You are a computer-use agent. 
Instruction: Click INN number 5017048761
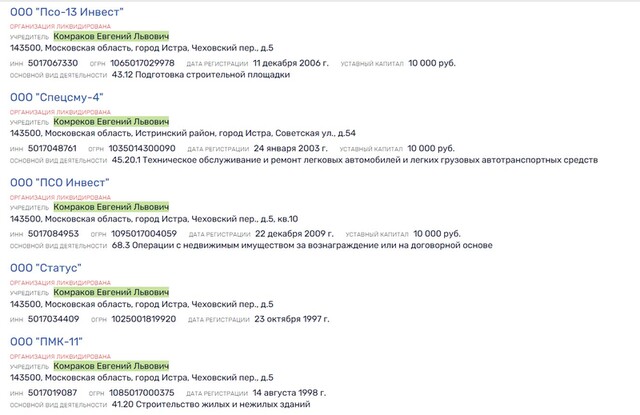point(53,148)
